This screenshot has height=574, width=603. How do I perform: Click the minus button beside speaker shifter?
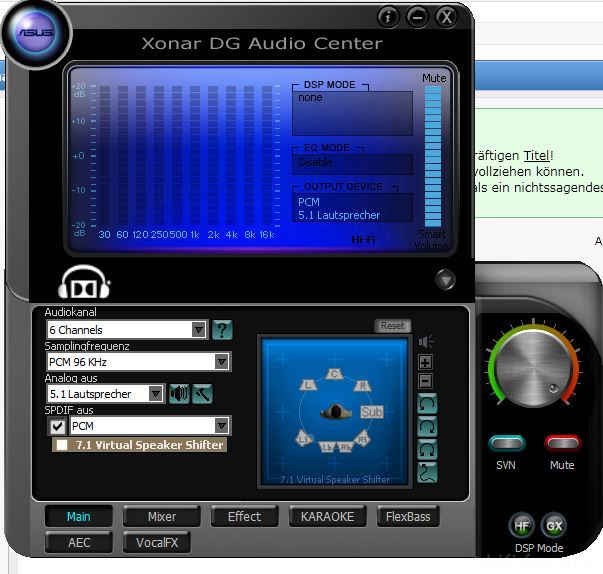click(x=425, y=381)
